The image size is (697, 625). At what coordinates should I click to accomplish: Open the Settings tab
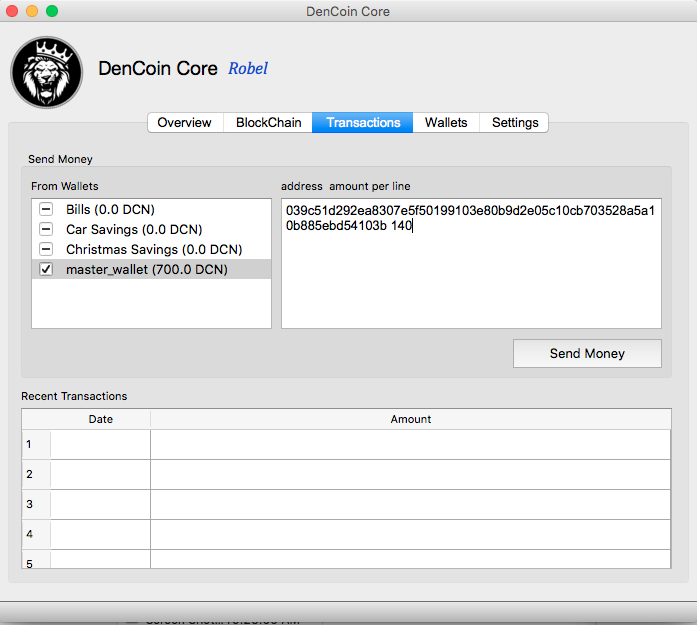(515, 123)
